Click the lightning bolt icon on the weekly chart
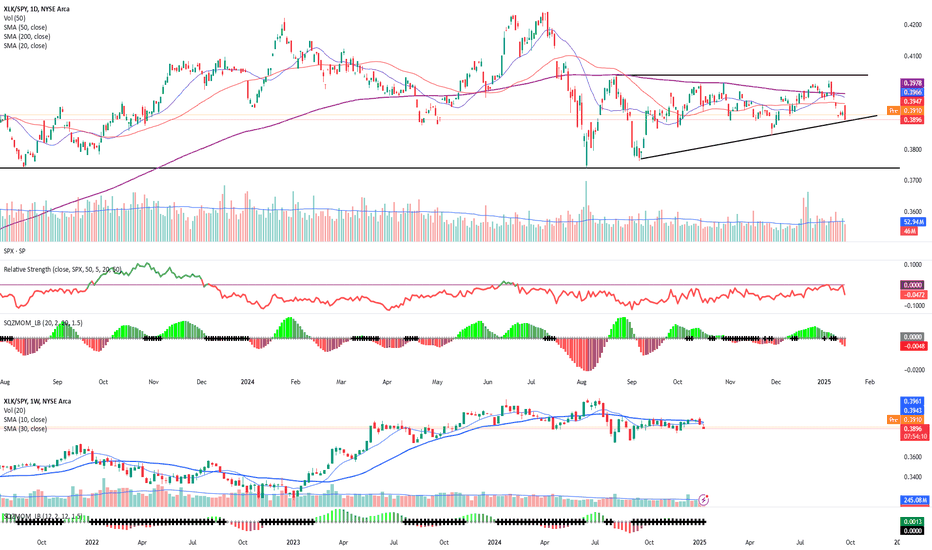This screenshot has height=550, width=932. pos(704,499)
